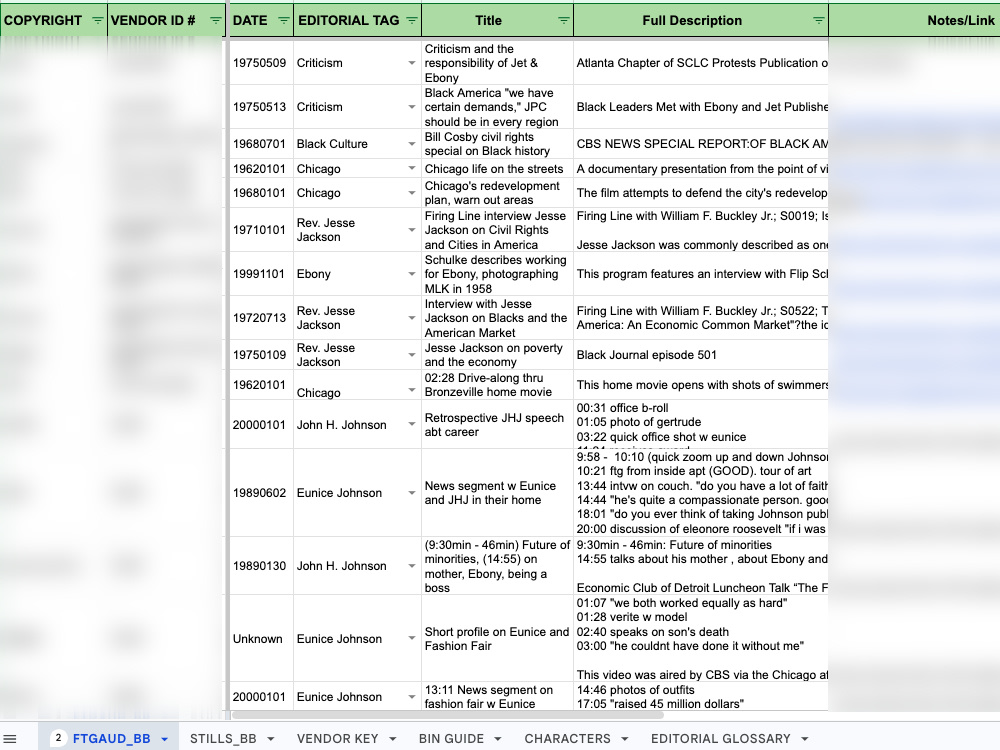The height and width of the screenshot is (750, 1000).
Task: Select the date cell 19991101
Action: pos(260,274)
